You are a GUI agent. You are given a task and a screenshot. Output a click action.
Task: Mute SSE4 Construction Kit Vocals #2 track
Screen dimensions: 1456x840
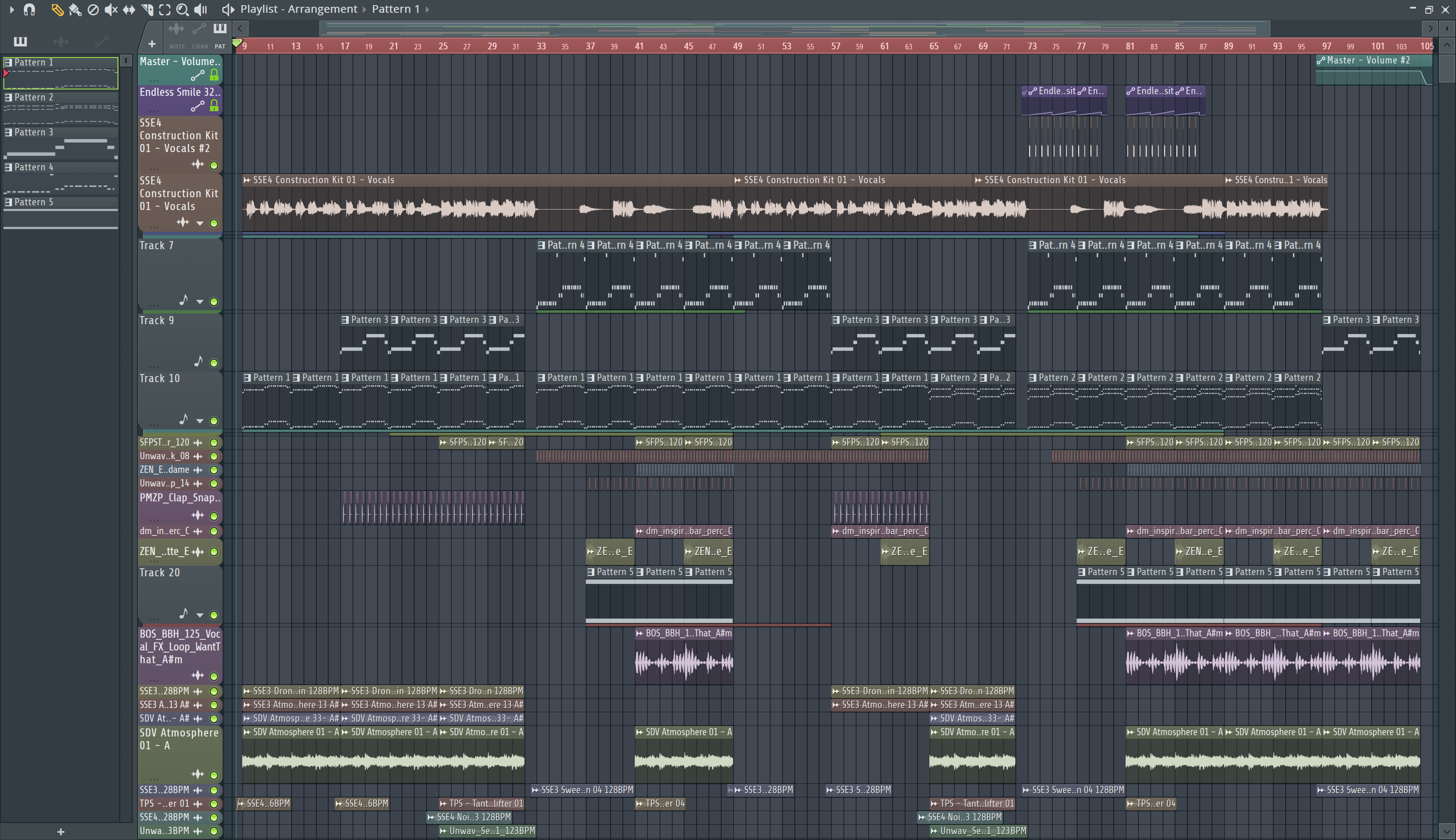point(214,166)
